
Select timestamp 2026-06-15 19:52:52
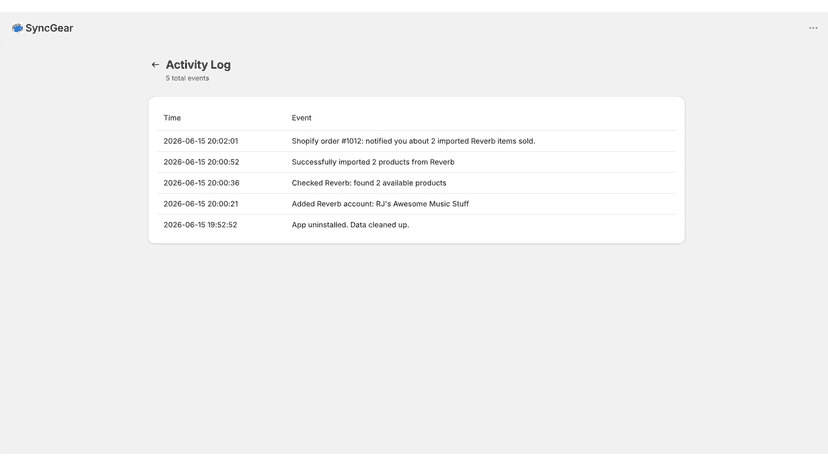coord(200,225)
